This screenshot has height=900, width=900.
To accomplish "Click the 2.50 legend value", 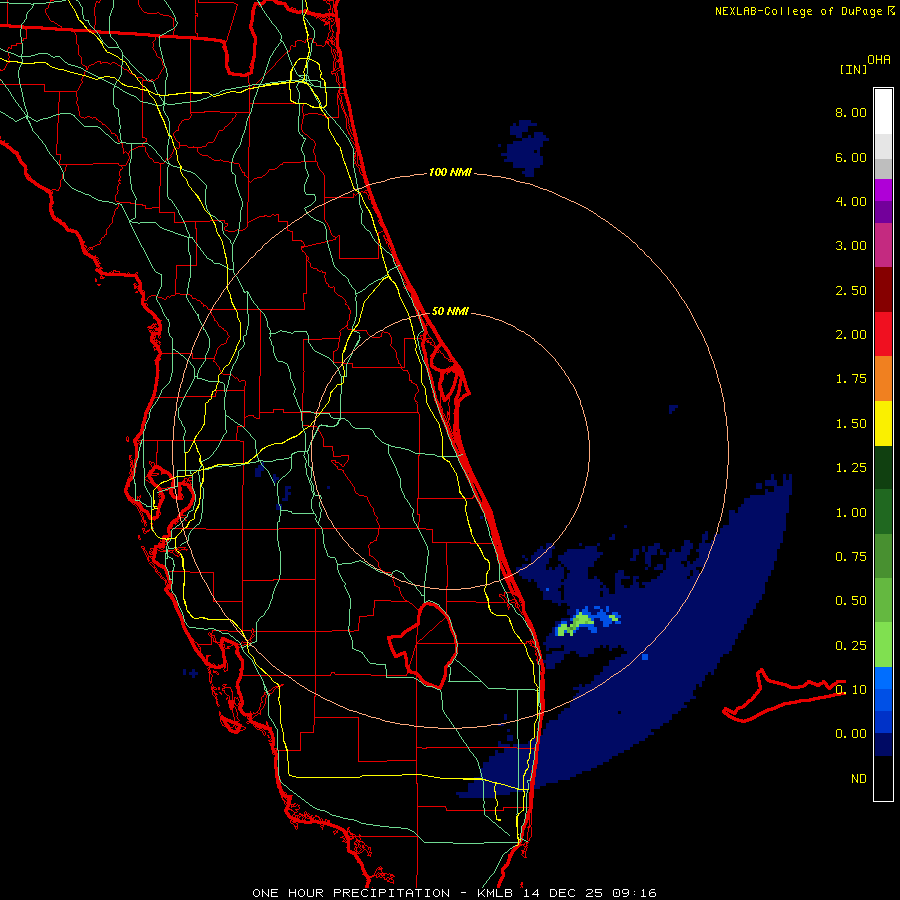I will click(x=851, y=290).
